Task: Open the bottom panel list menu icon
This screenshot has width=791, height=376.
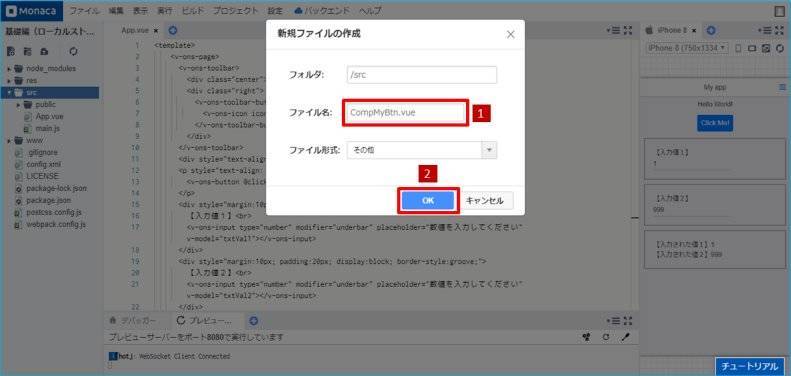Action: (x=614, y=320)
